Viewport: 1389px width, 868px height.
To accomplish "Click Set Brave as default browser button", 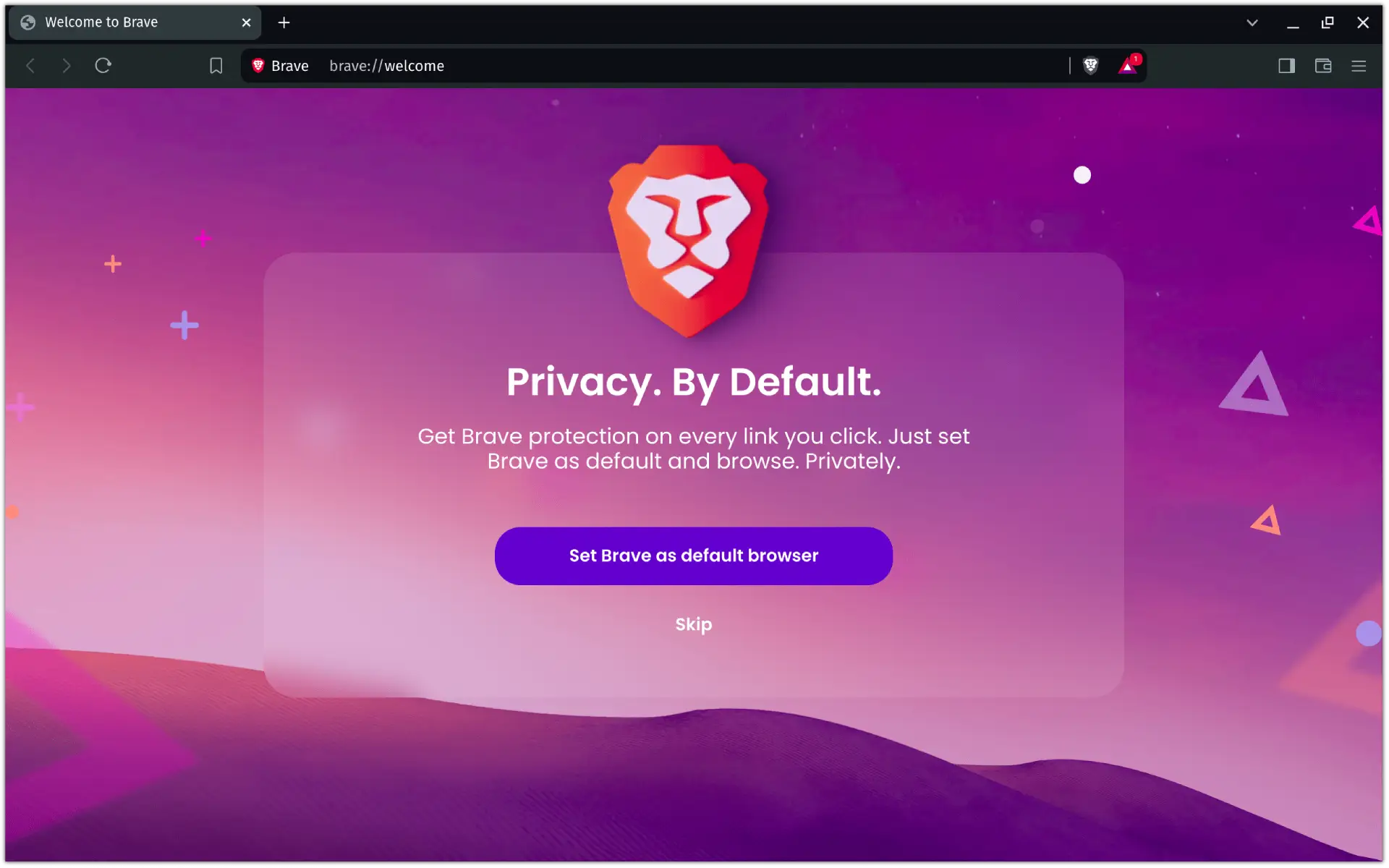I will 694,555.
